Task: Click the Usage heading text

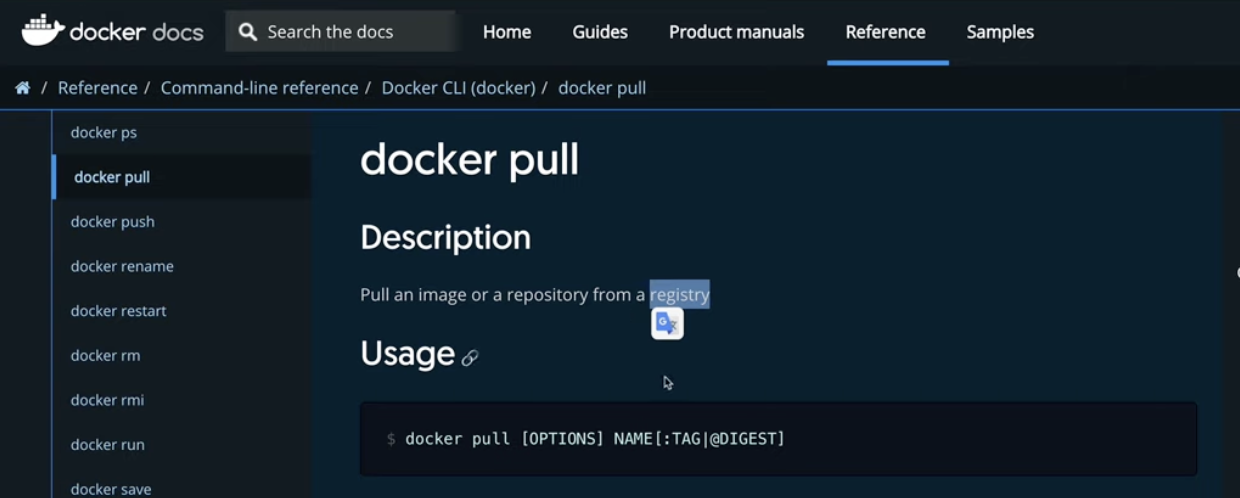Action: (x=408, y=354)
